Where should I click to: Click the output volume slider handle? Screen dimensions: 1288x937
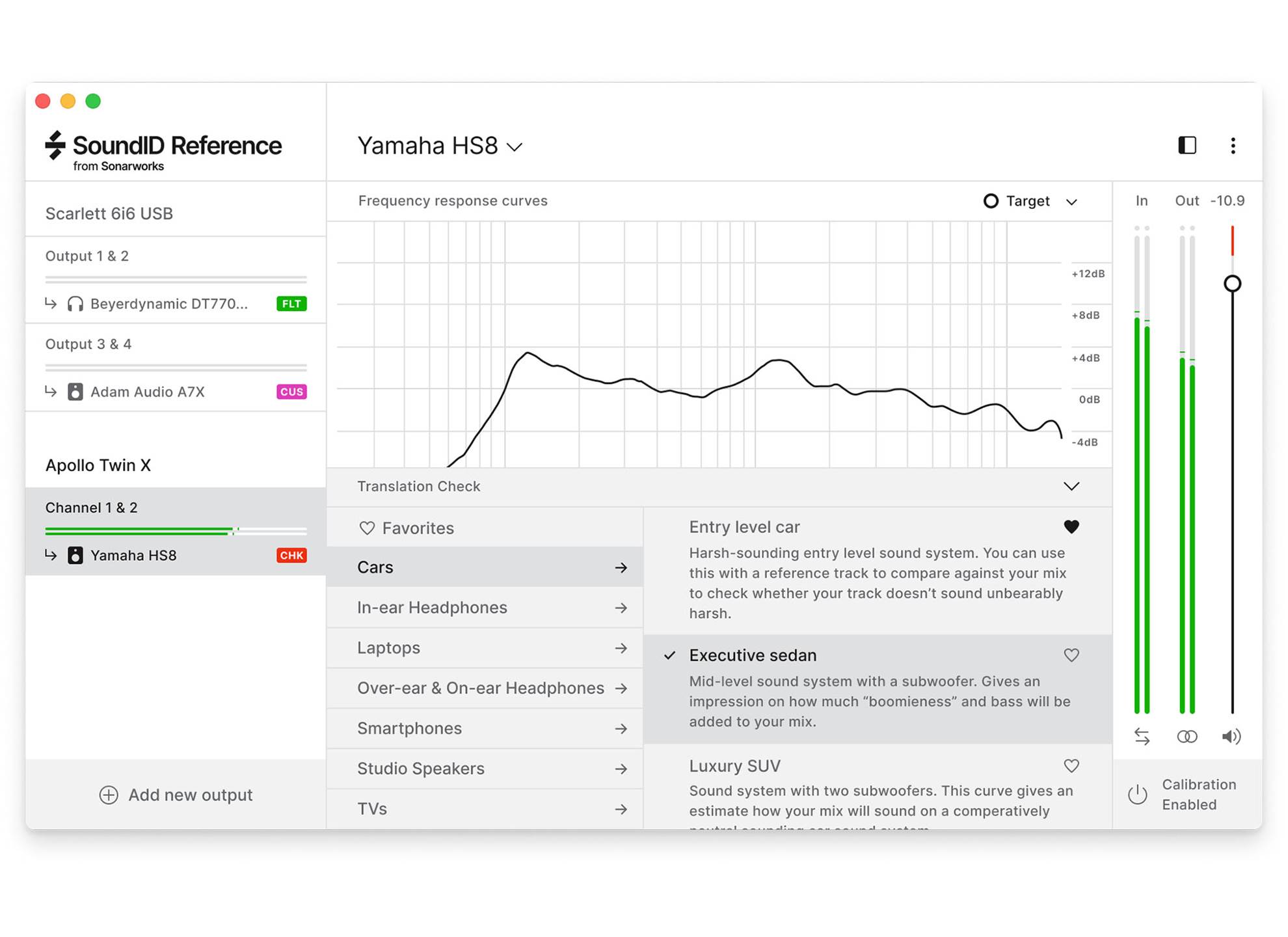pos(1232,284)
